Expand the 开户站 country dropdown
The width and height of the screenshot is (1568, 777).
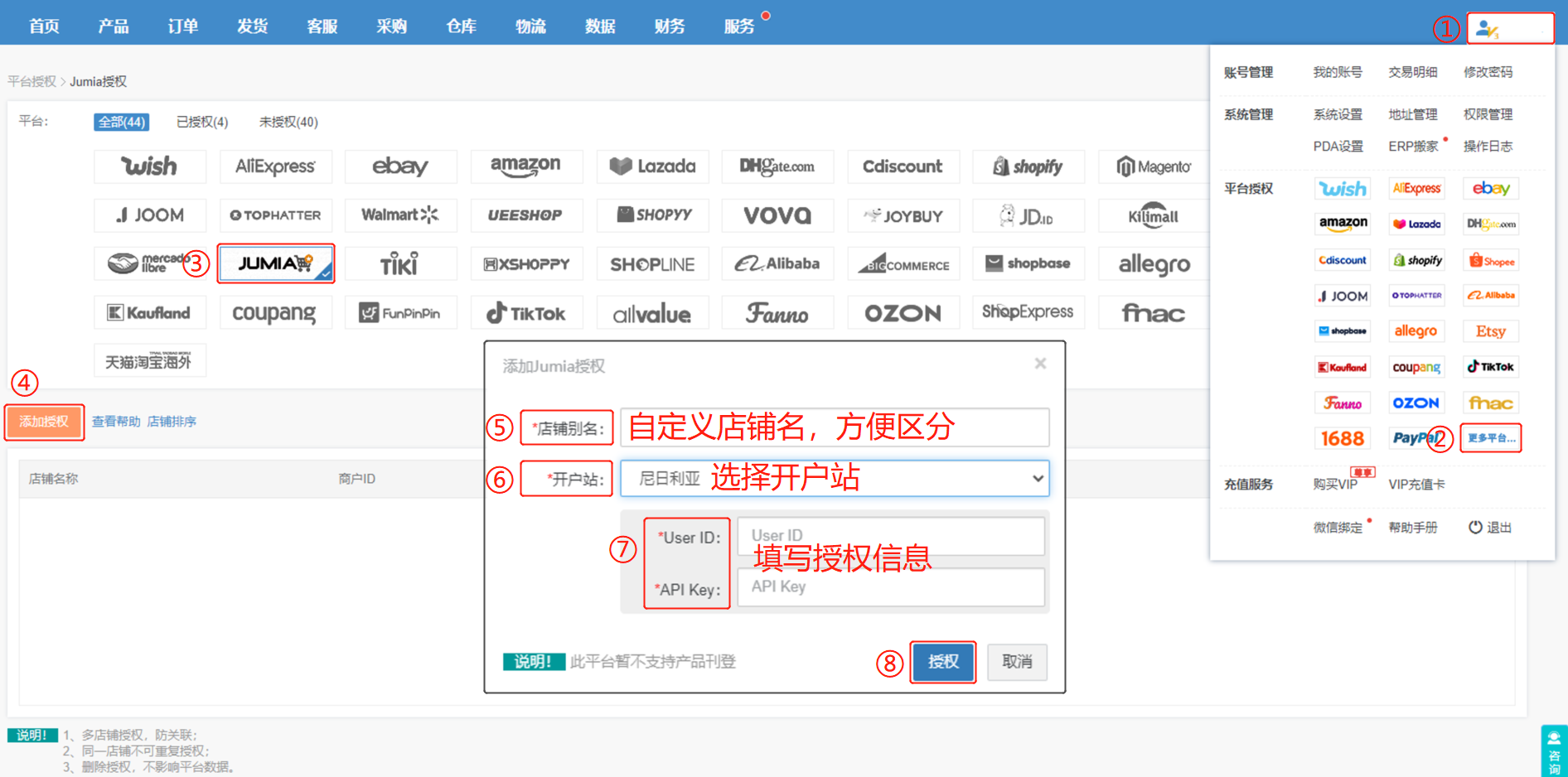point(835,479)
